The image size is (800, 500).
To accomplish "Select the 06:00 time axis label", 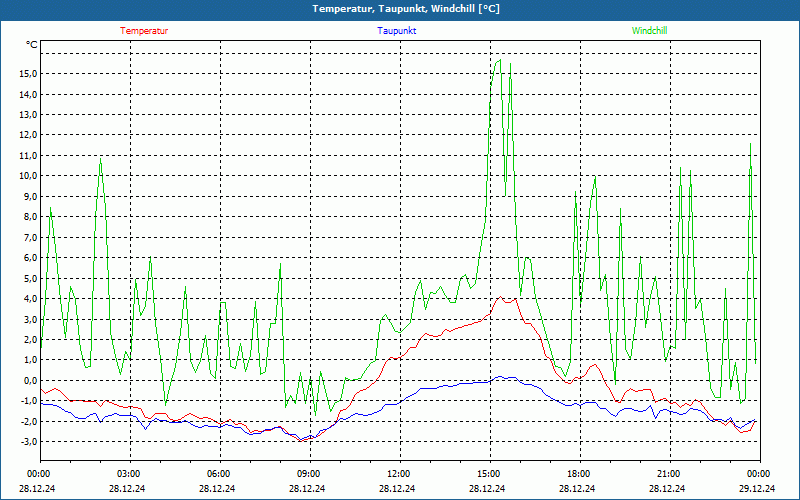I will 219,474.
